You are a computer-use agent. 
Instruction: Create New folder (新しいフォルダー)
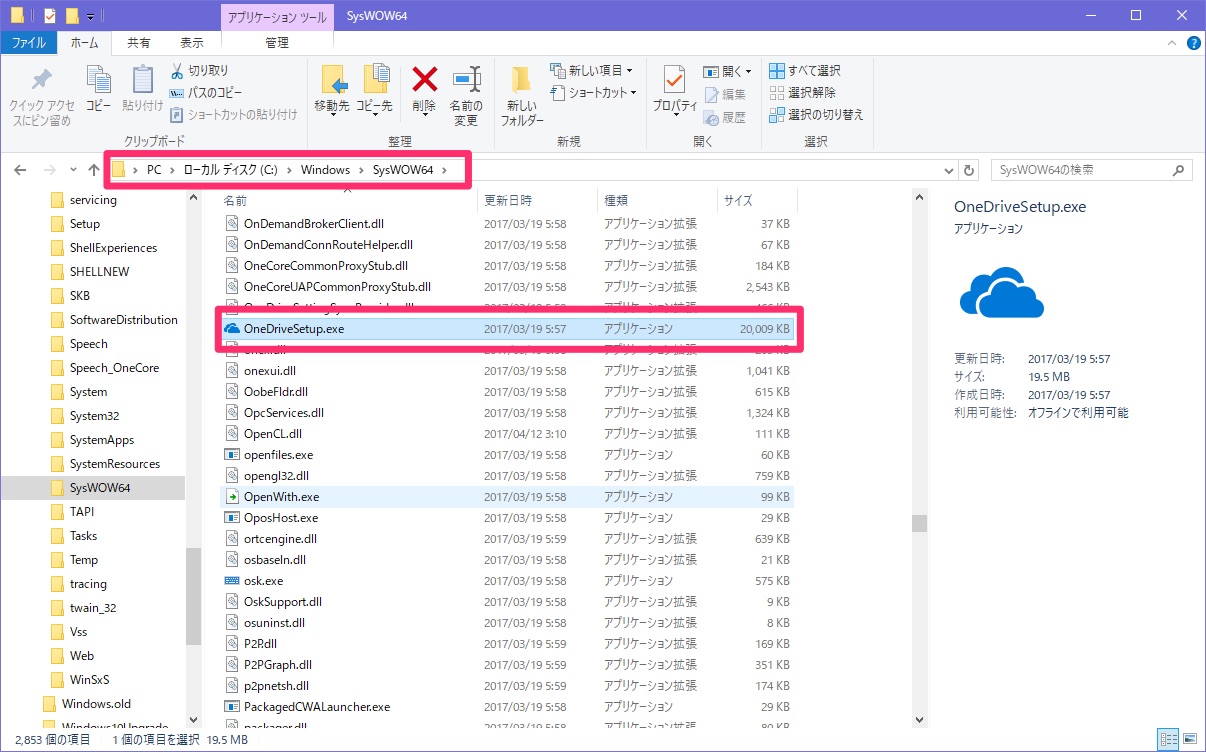[522, 96]
